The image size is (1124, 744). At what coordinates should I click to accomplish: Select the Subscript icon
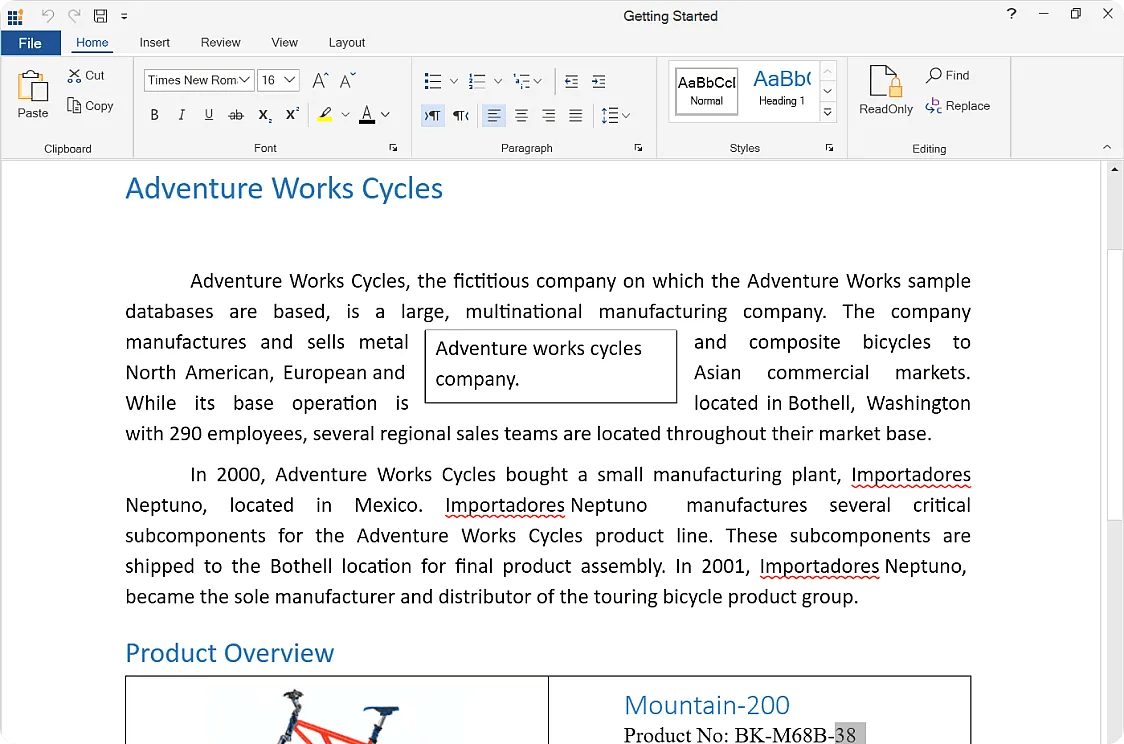point(263,114)
